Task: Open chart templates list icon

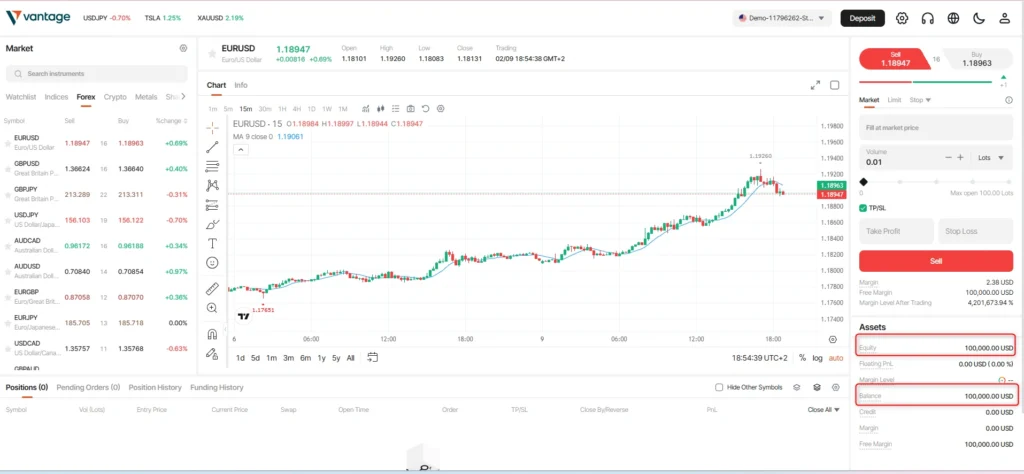Action: tap(396, 108)
